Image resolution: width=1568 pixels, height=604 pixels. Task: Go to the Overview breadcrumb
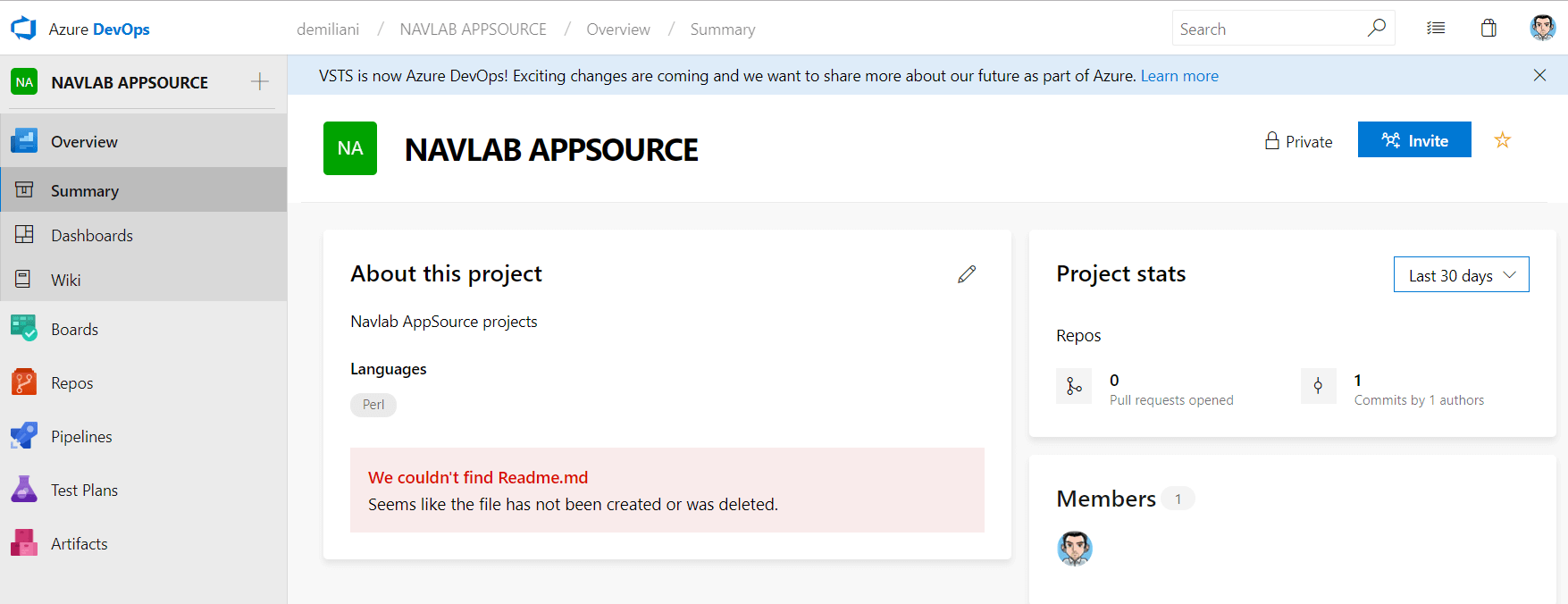(618, 29)
